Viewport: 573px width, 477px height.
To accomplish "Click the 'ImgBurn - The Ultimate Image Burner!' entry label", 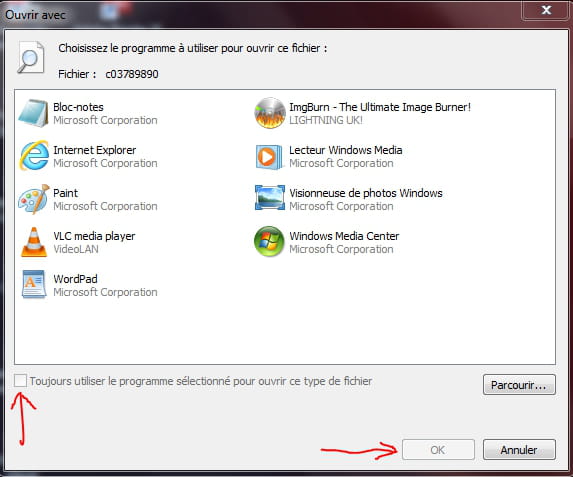I will pyautogui.click(x=380, y=107).
